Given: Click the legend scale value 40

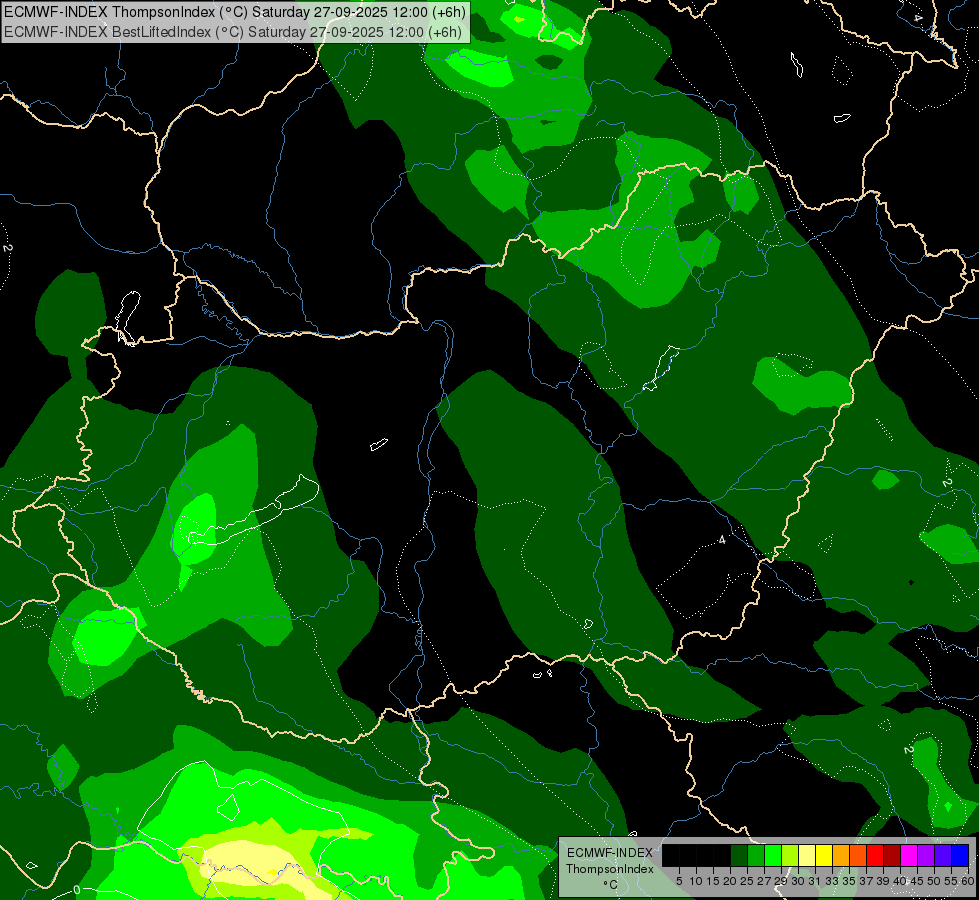Looking at the screenshot, I should (900, 881).
